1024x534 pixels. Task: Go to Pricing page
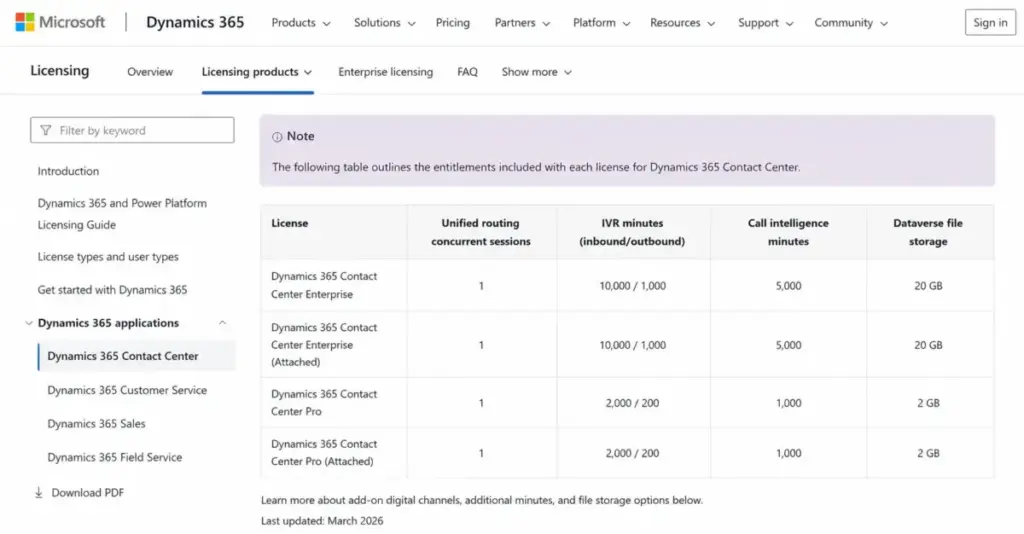click(453, 23)
